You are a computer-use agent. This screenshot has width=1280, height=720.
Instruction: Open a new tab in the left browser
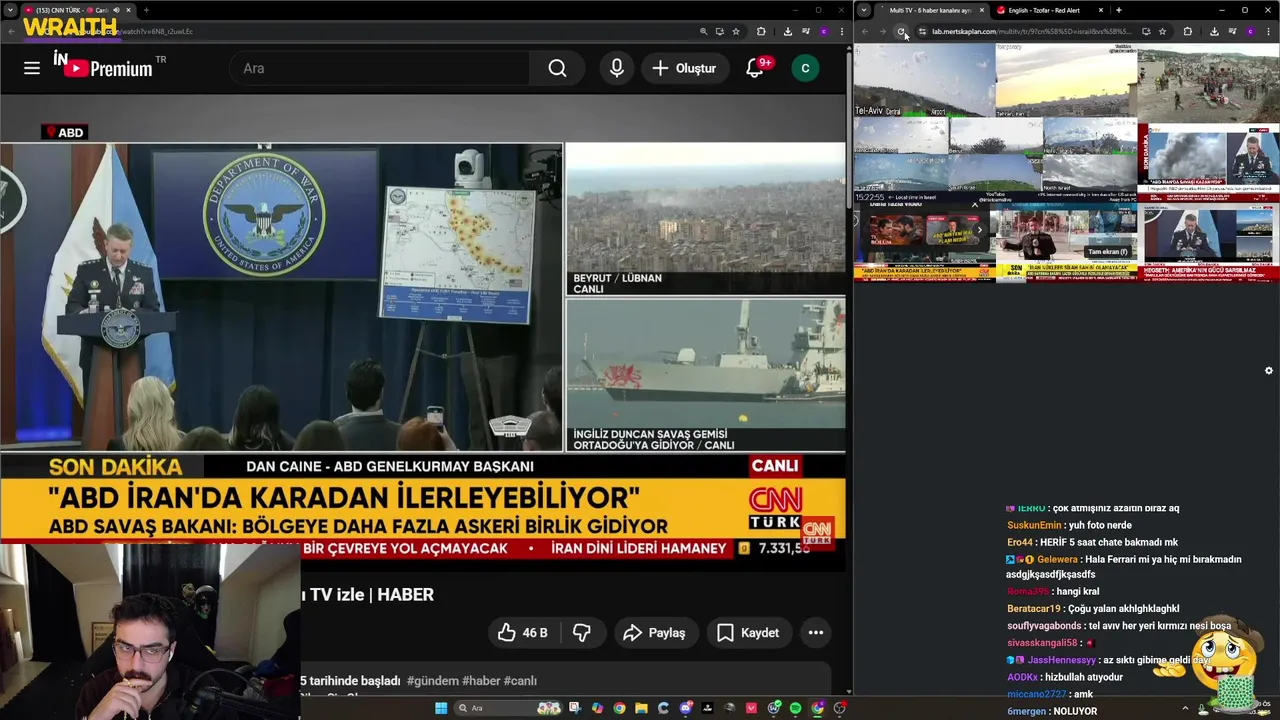point(146,10)
